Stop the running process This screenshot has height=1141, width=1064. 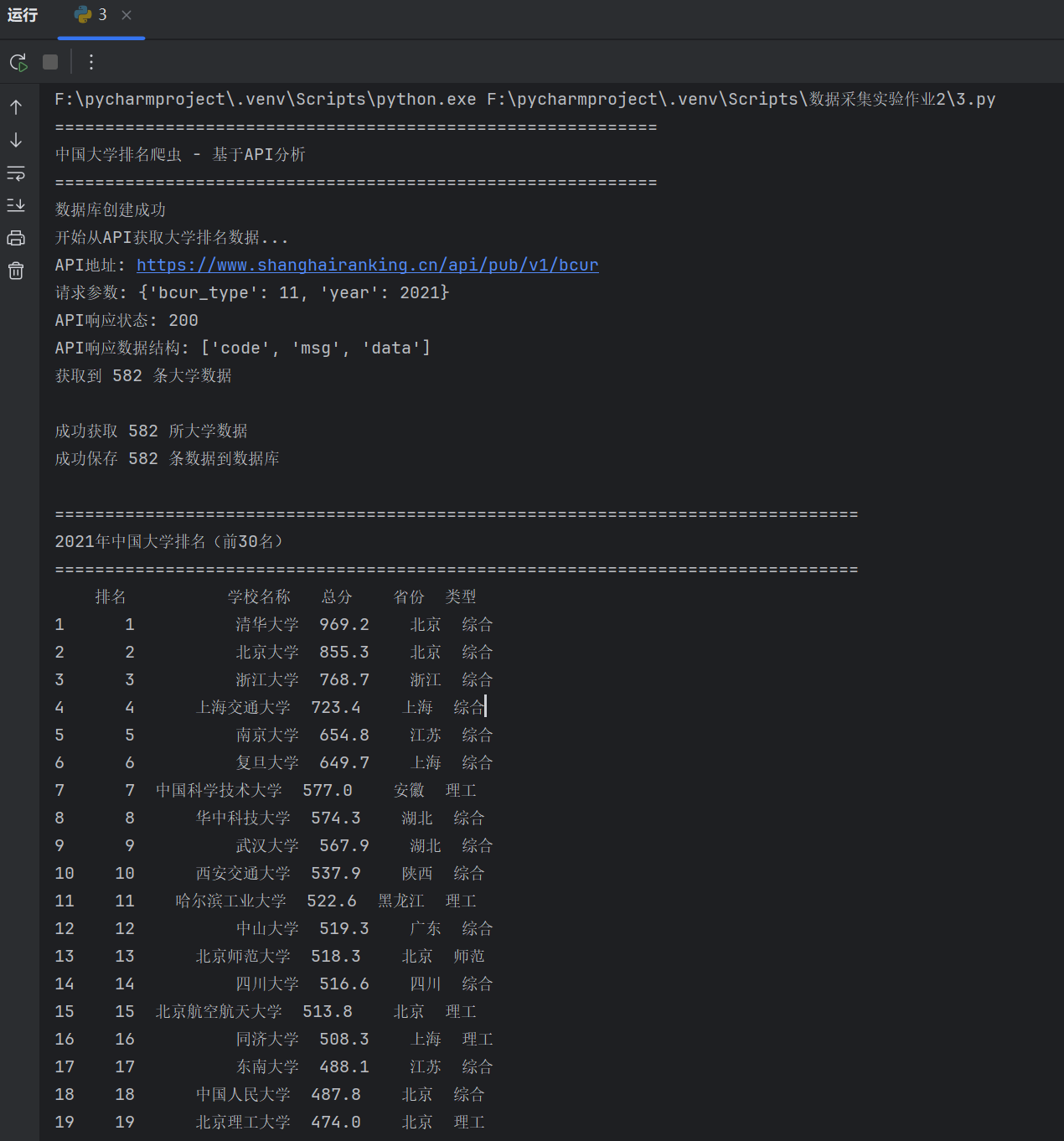click(x=50, y=62)
